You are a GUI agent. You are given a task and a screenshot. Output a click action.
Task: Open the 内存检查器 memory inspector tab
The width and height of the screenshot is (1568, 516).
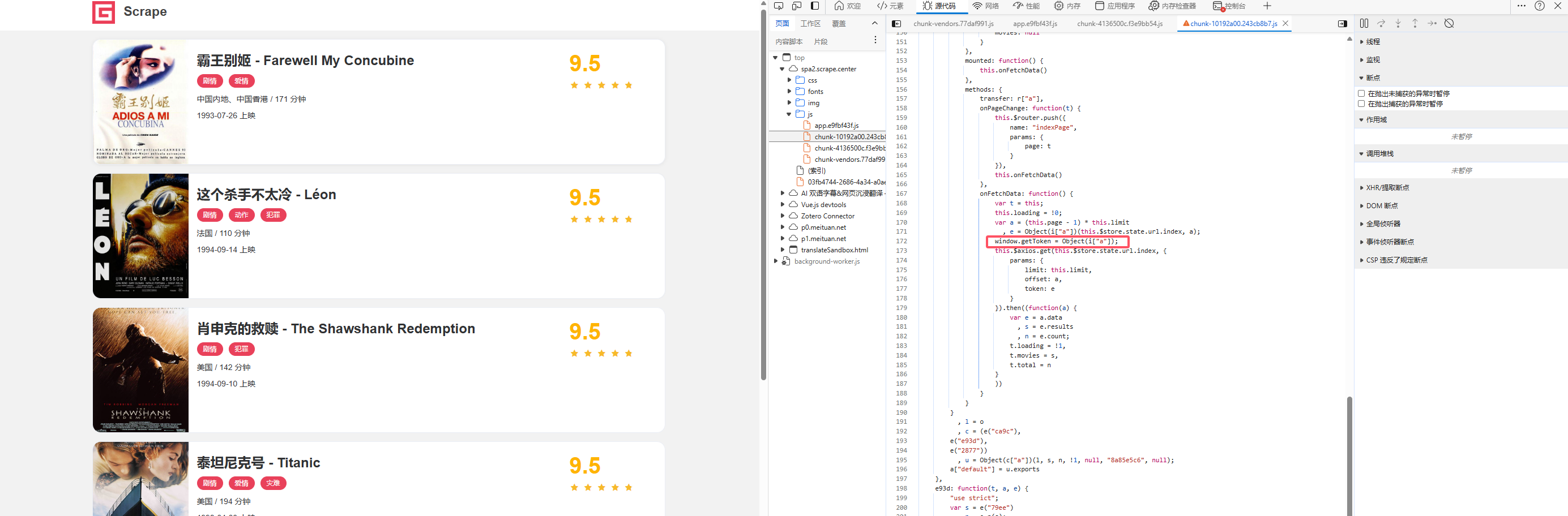click(x=1172, y=6)
